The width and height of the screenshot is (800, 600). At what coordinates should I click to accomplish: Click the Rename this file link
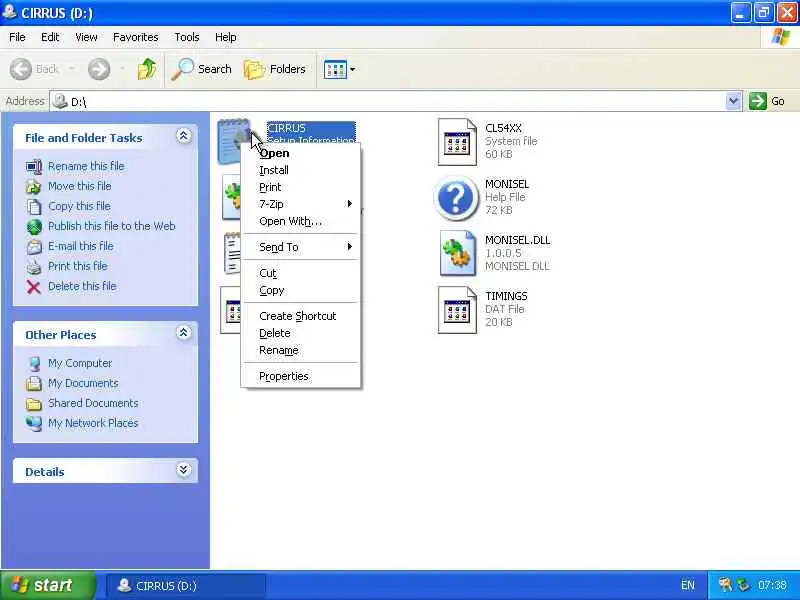point(86,166)
